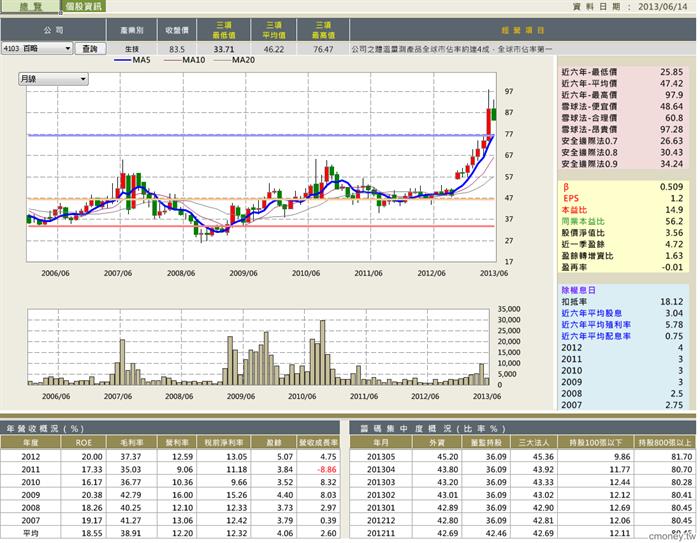The height and width of the screenshot is (543, 700).
Task: Select the average price value 46.22
Action: [x=274, y=49]
